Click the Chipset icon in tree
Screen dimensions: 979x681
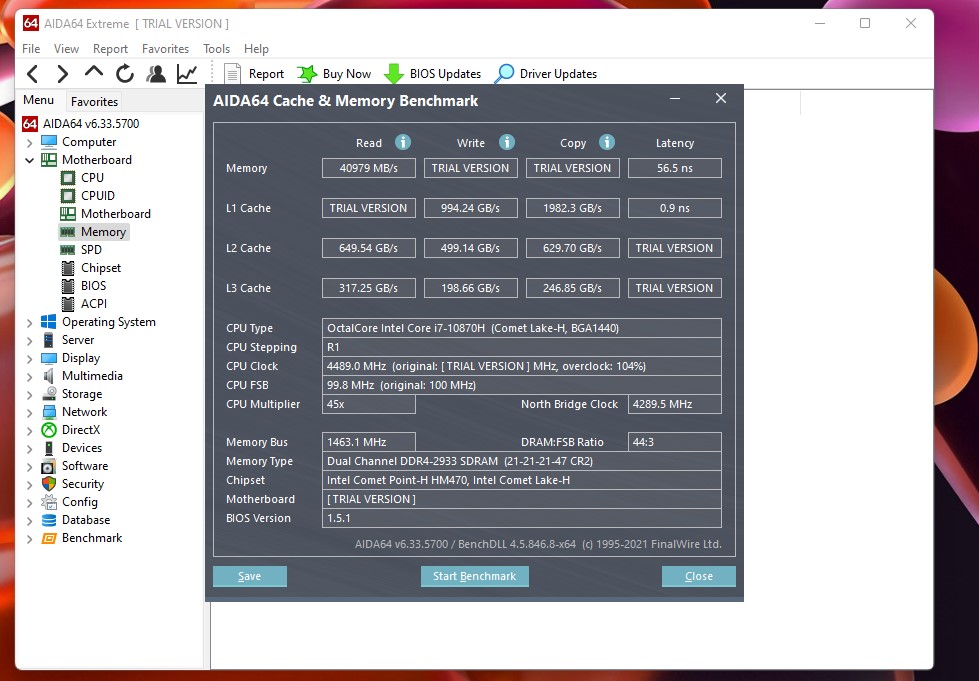[68, 268]
